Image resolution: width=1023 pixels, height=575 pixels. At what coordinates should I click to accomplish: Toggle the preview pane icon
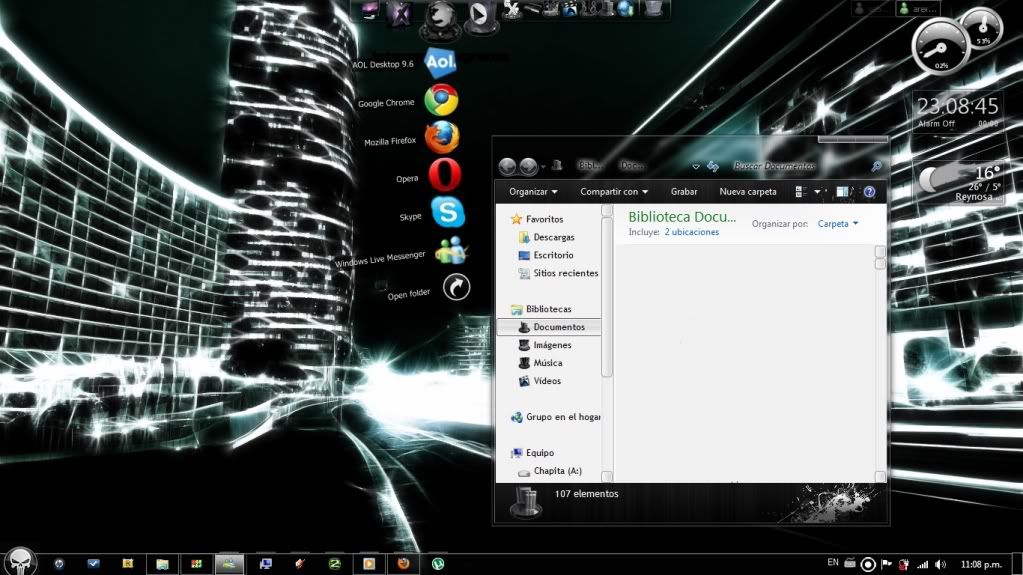(x=842, y=192)
